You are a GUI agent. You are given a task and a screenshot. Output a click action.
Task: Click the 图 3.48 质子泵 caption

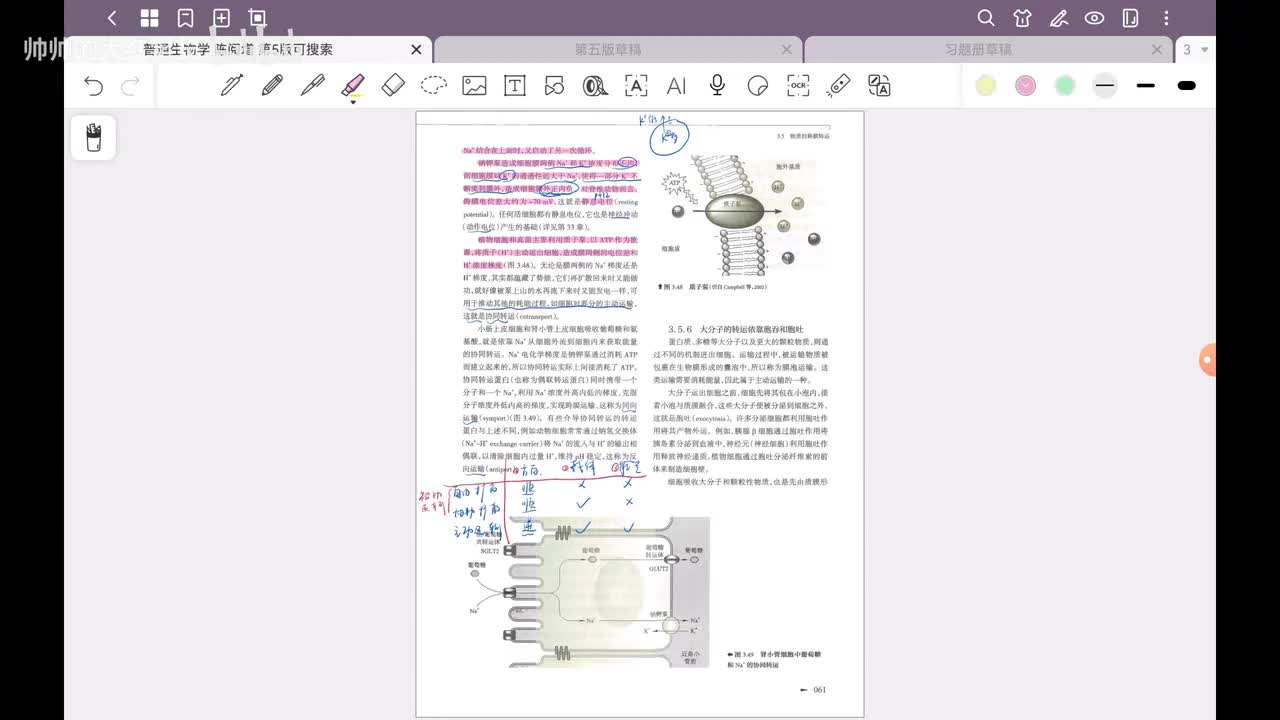(712, 286)
